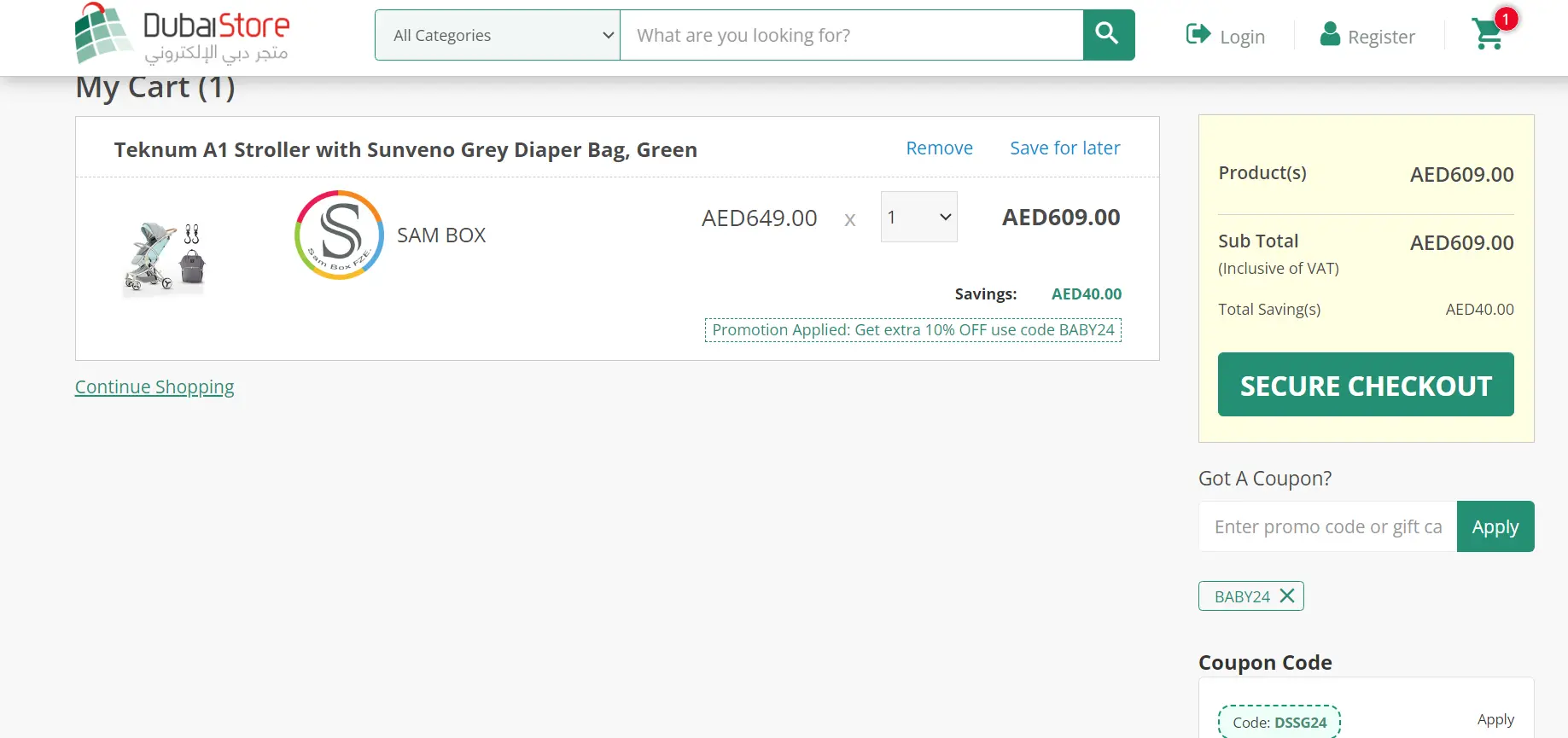The height and width of the screenshot is (738, 1568).
Task: Open the Teknum A1 Stroller product title
Action: (405, 150)
